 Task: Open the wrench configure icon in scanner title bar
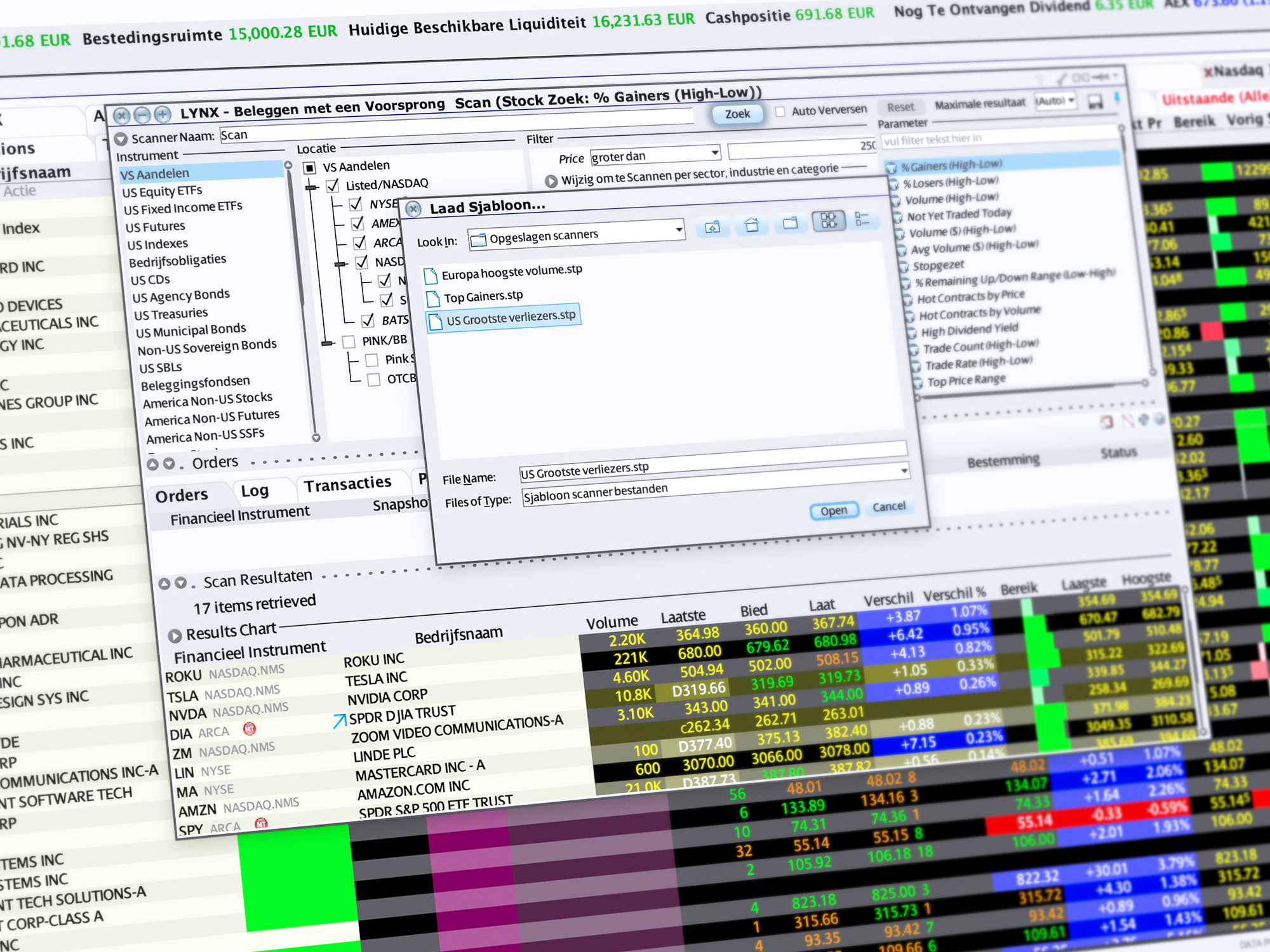1061,79
